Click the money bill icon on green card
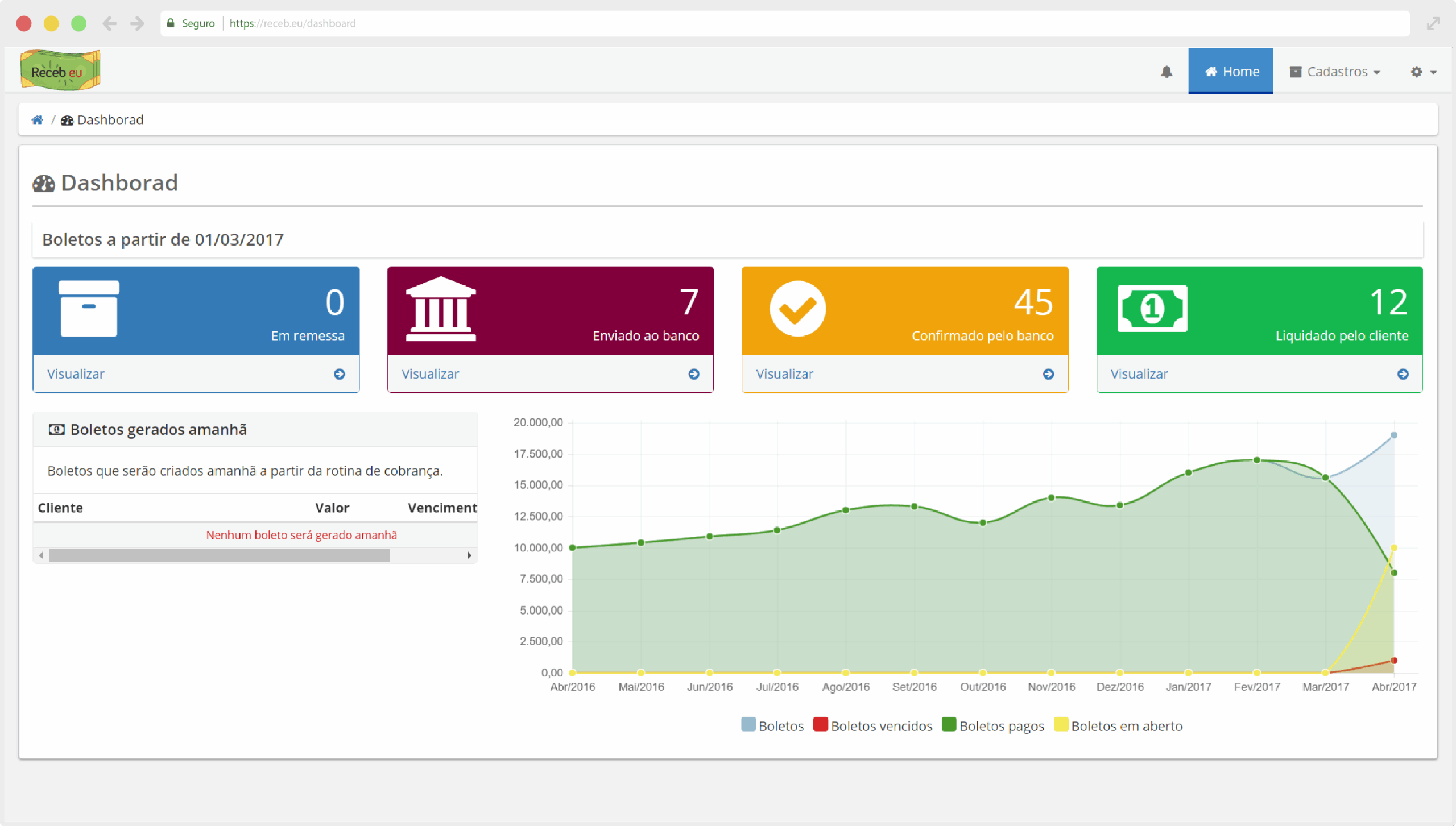Image resolution: width=1456 pixels, height=826 pixels. click(x=1152, y=309)
